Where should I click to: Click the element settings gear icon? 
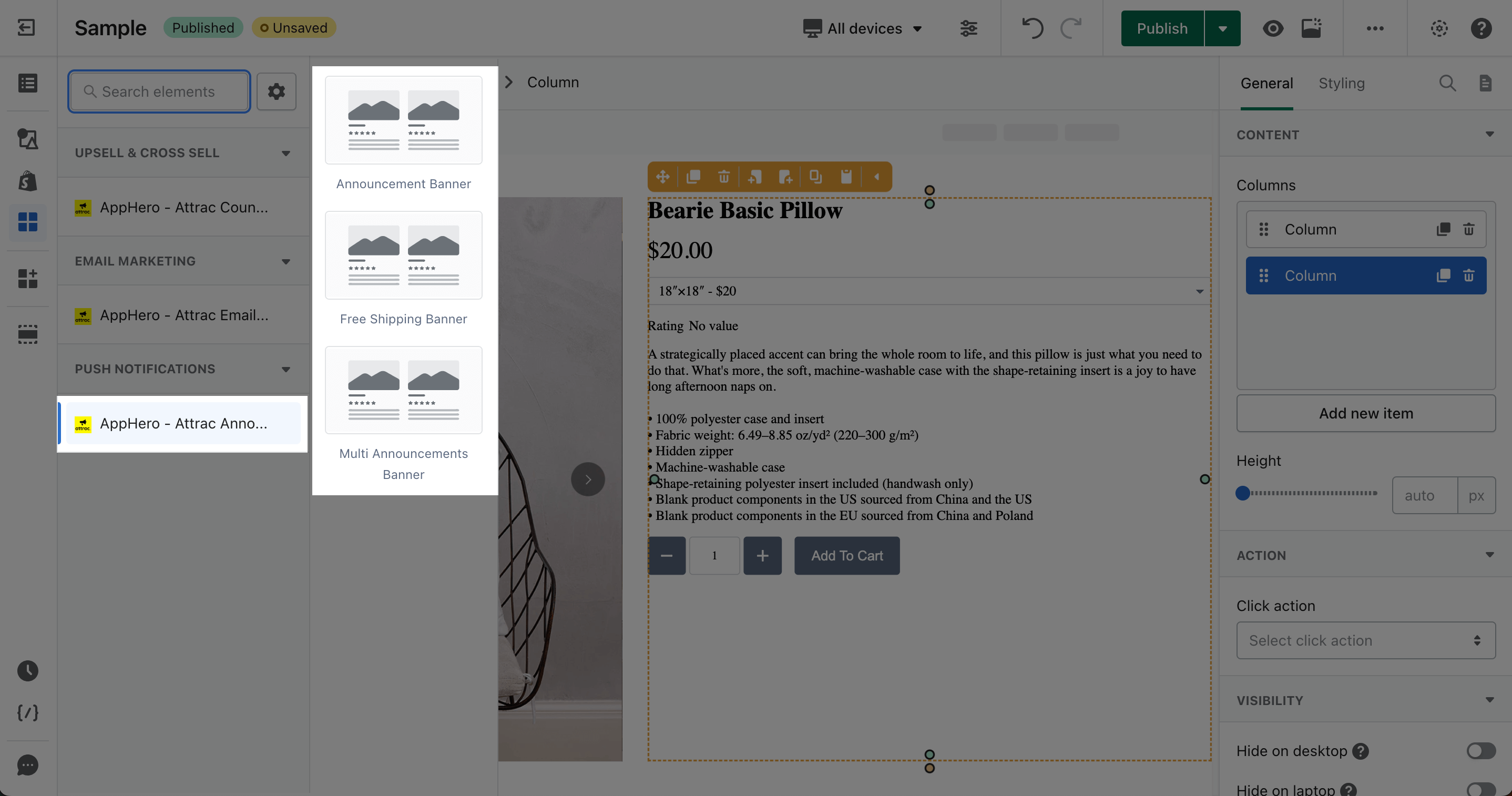276,91
